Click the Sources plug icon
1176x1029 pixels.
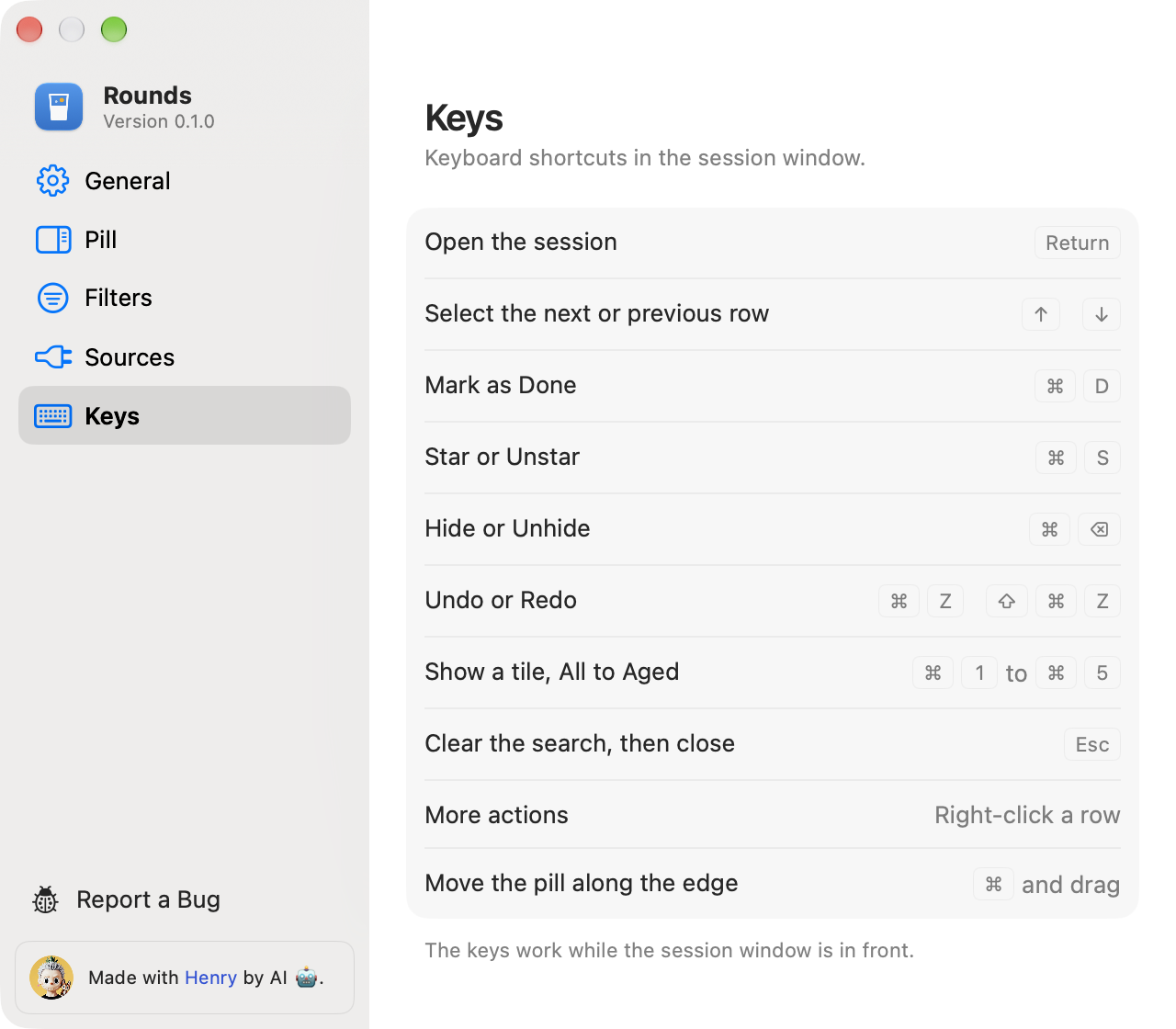click(53, 356)
